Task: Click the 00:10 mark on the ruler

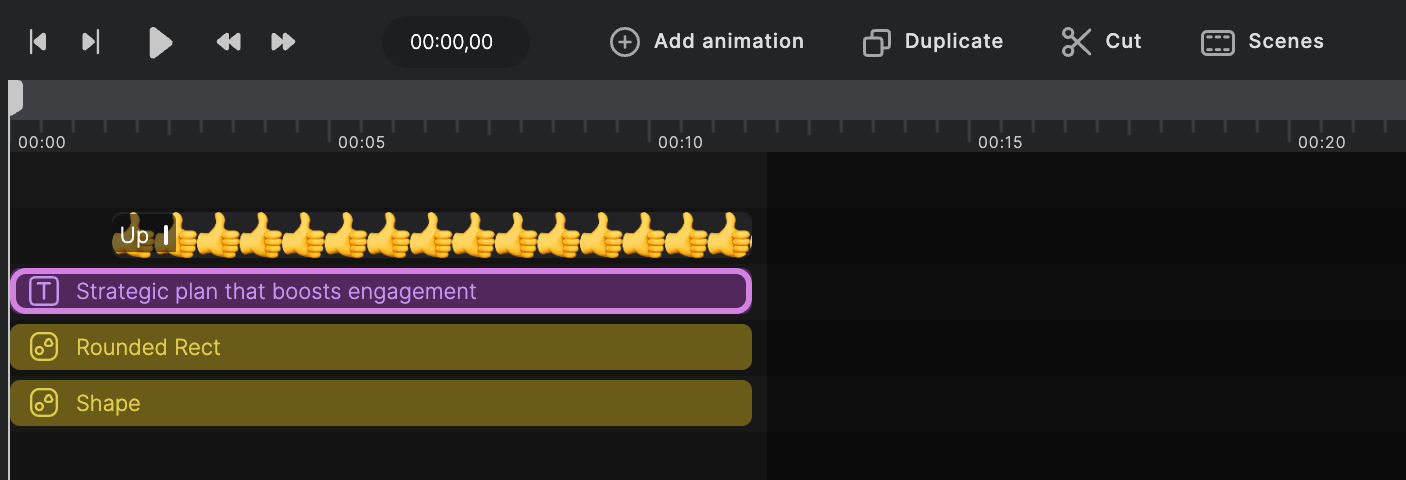Action: [x=680, y=143]
